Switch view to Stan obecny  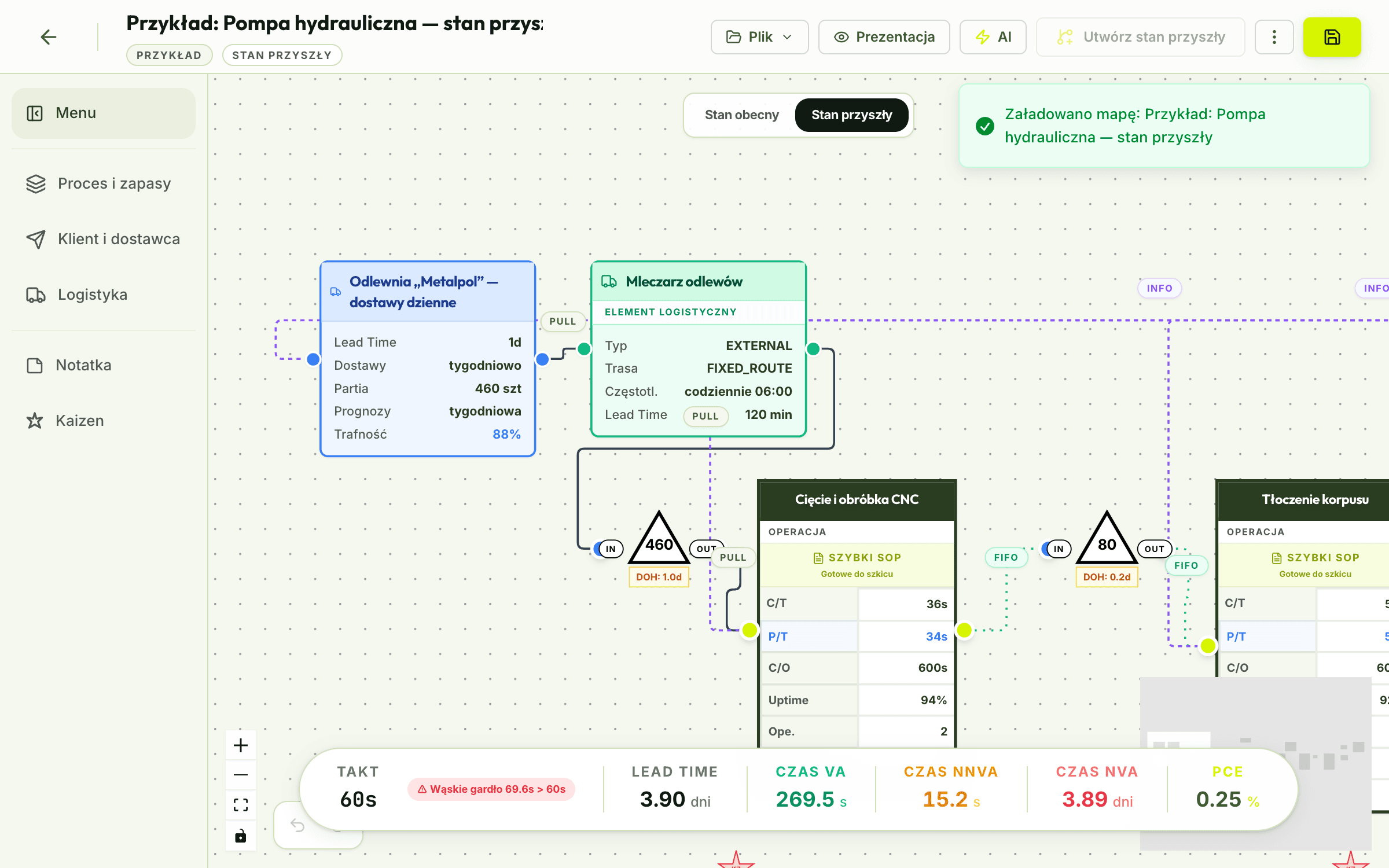(x=741, y=115)
